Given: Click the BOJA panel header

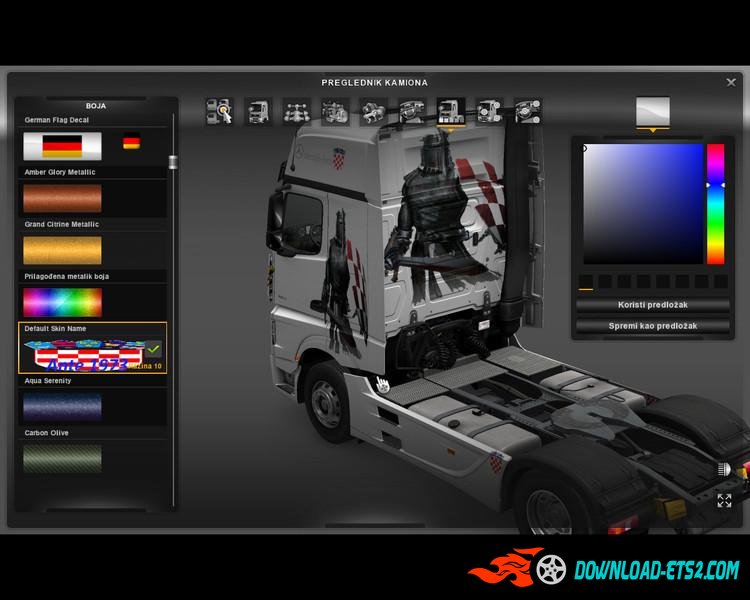Looking at the screenshot, I should click(96, 106).
